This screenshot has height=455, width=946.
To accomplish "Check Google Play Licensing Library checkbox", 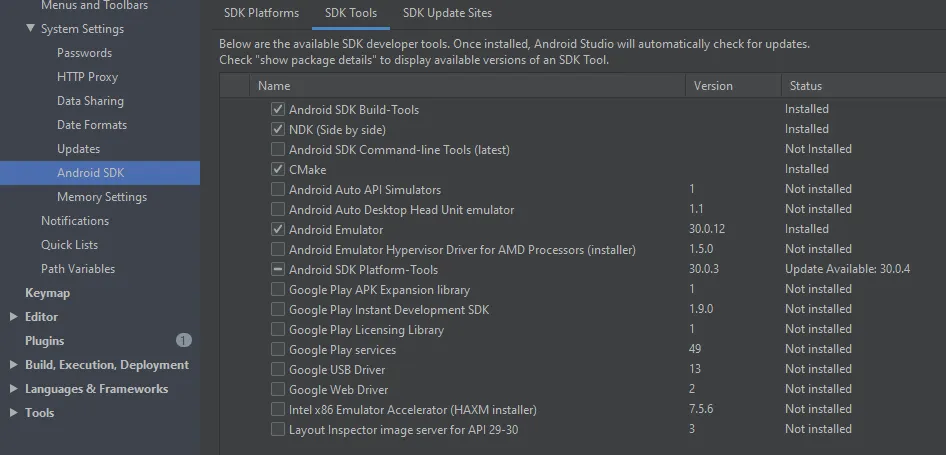I will tap(278, 329).
